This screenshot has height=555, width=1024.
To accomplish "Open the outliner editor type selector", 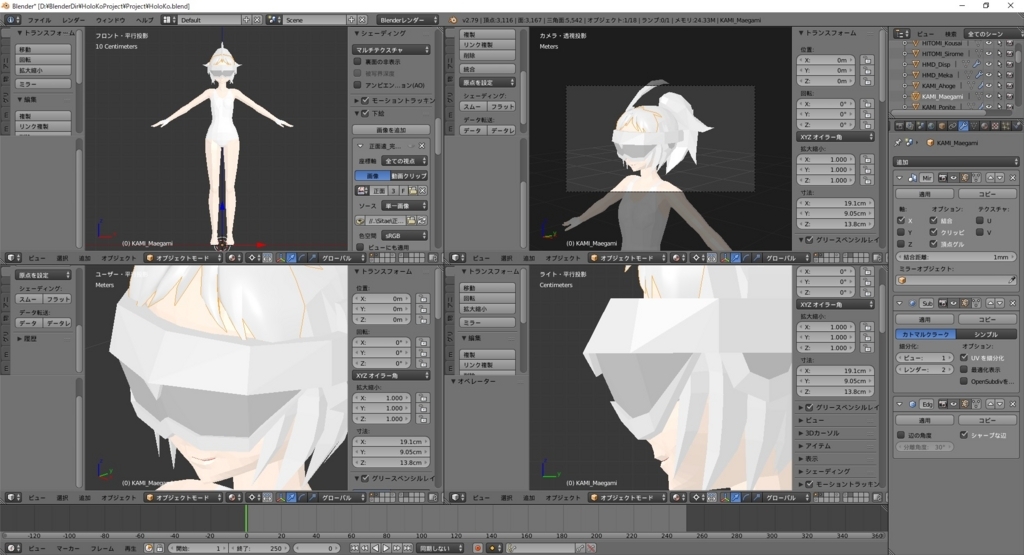I will tap(902, 33).
